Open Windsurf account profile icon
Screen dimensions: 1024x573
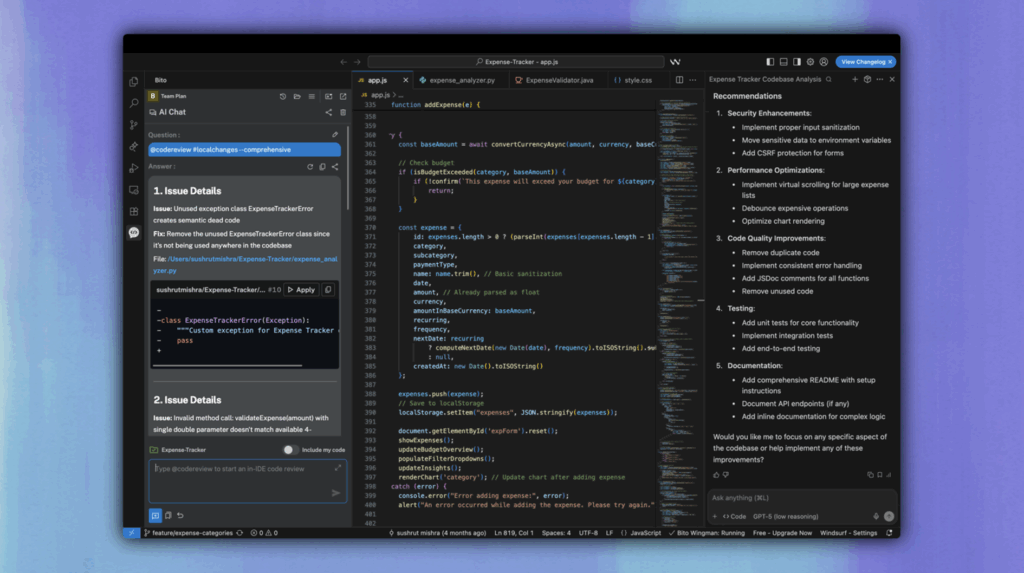pyautogui.click(x=824, y=62)
